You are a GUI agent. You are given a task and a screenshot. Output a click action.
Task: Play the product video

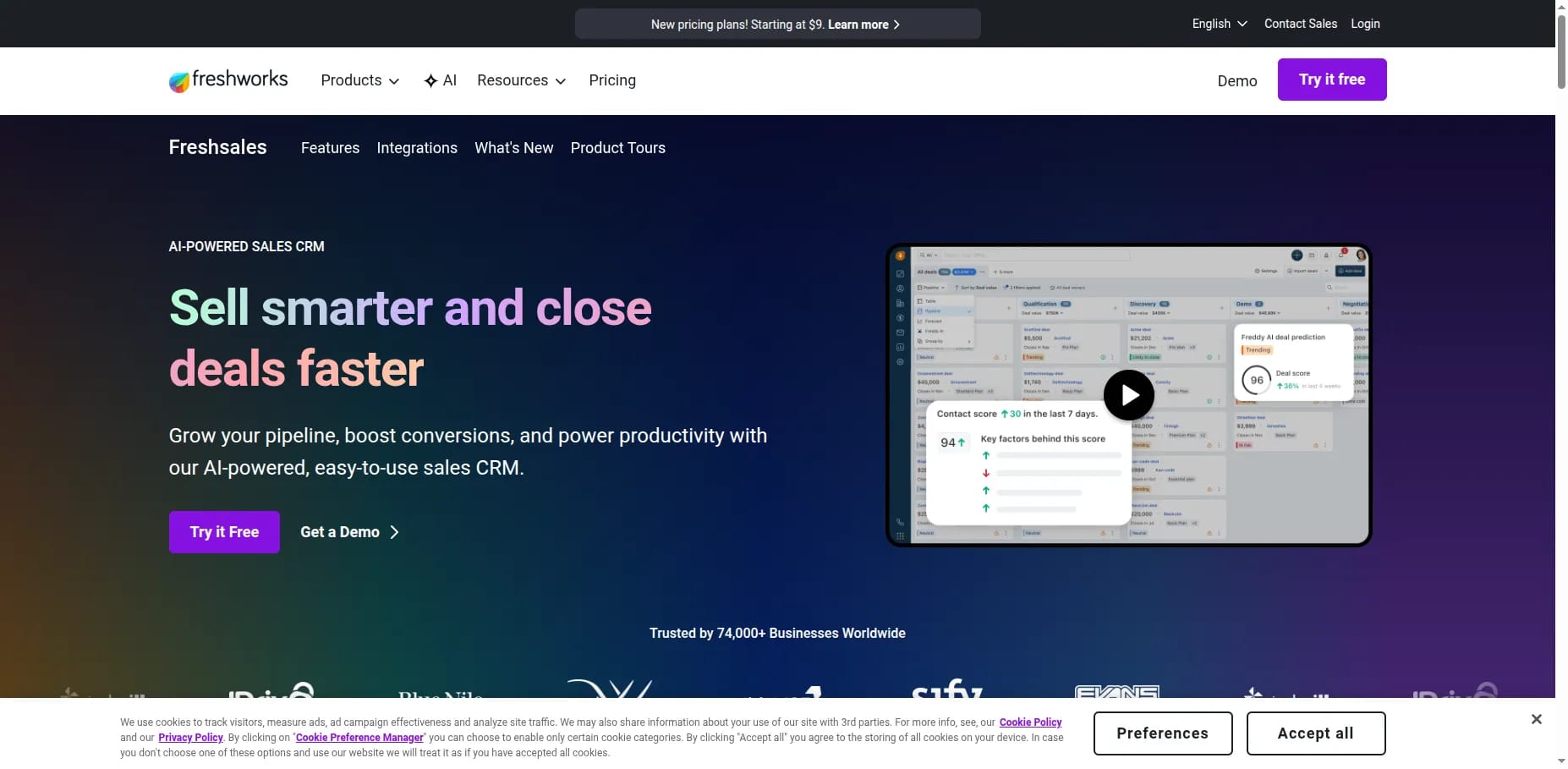[x=1128, y=395]
